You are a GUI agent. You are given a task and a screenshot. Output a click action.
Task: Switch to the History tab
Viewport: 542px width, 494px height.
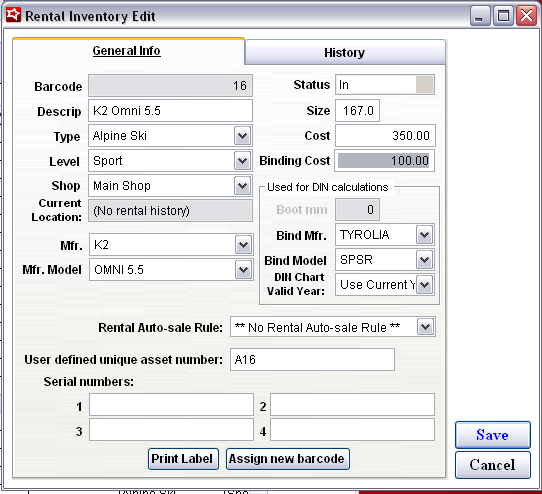click(345, 53)
